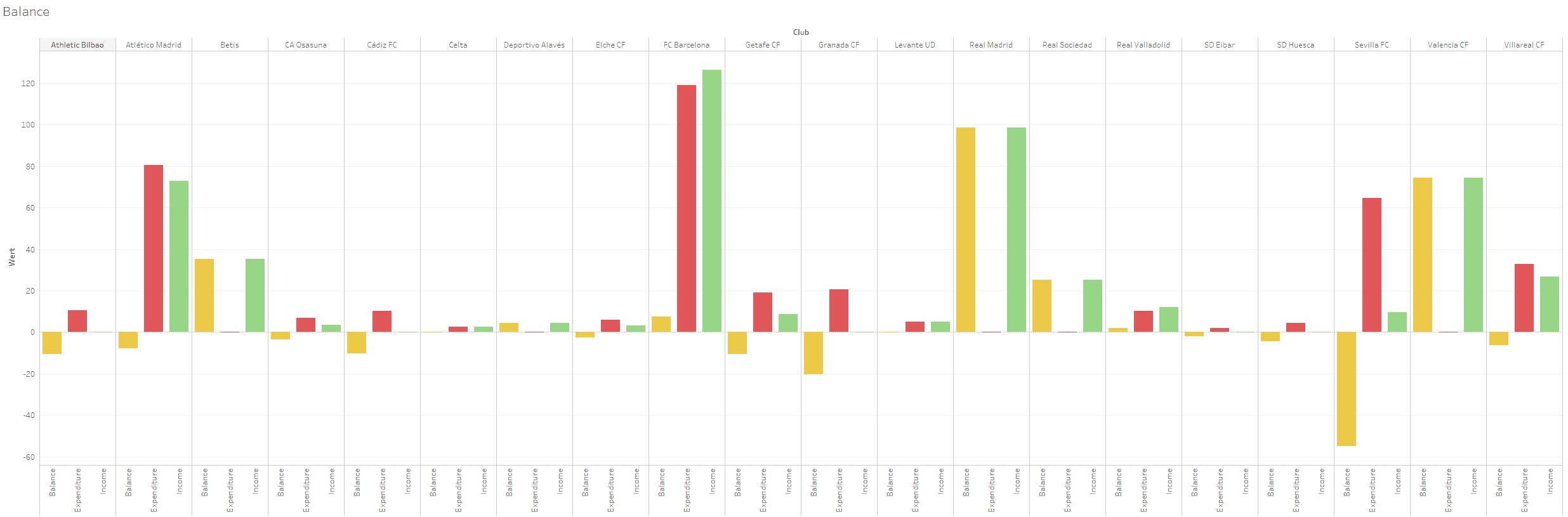Image resolution: width=1568 pixels, height=517 pixels.
Task: Select Real Sociedad's yellow Balance bar
Action: pos(1042,306)
